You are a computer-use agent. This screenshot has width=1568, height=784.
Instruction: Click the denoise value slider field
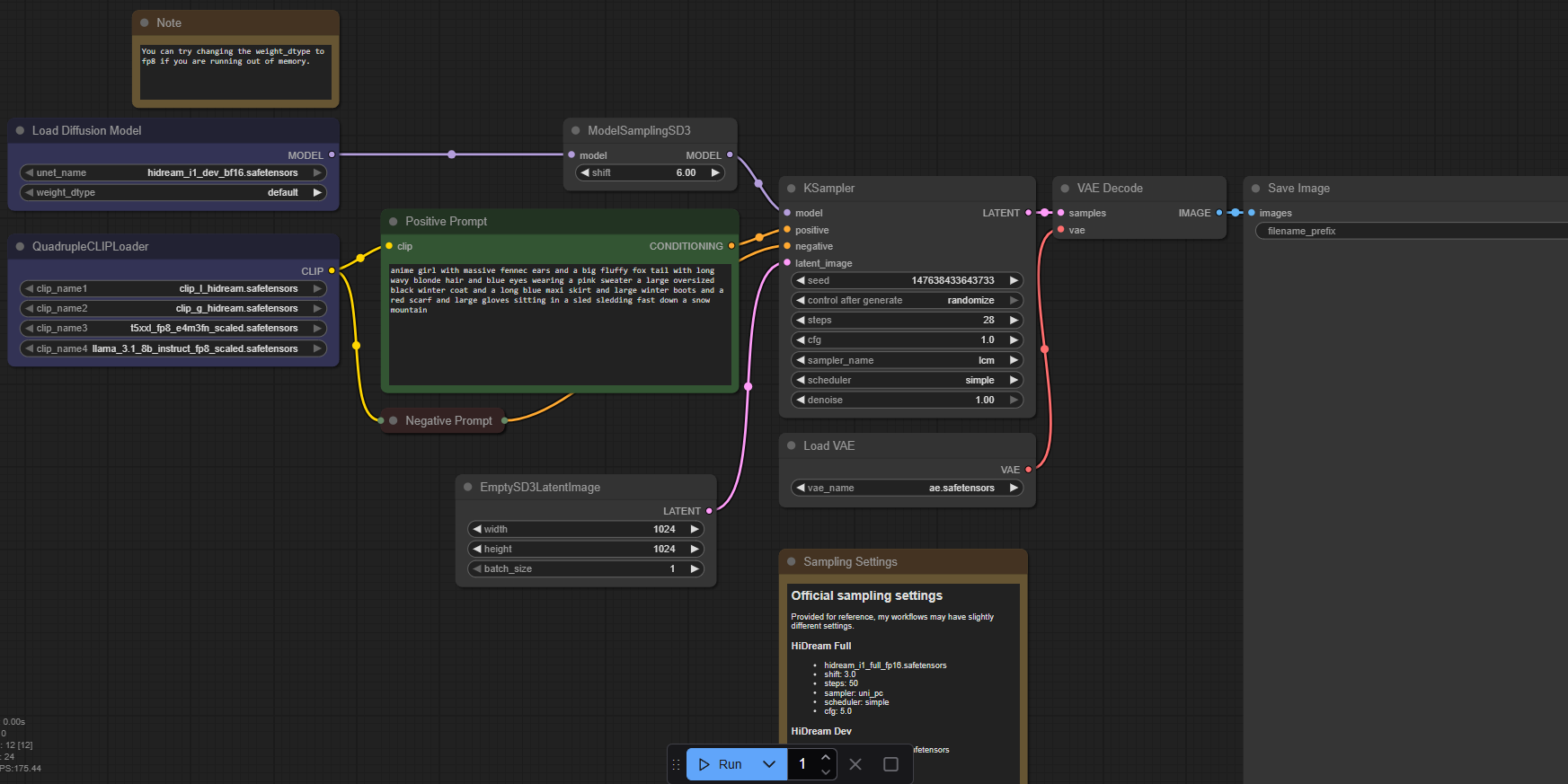pyautogui.click(x=908, y=401)
